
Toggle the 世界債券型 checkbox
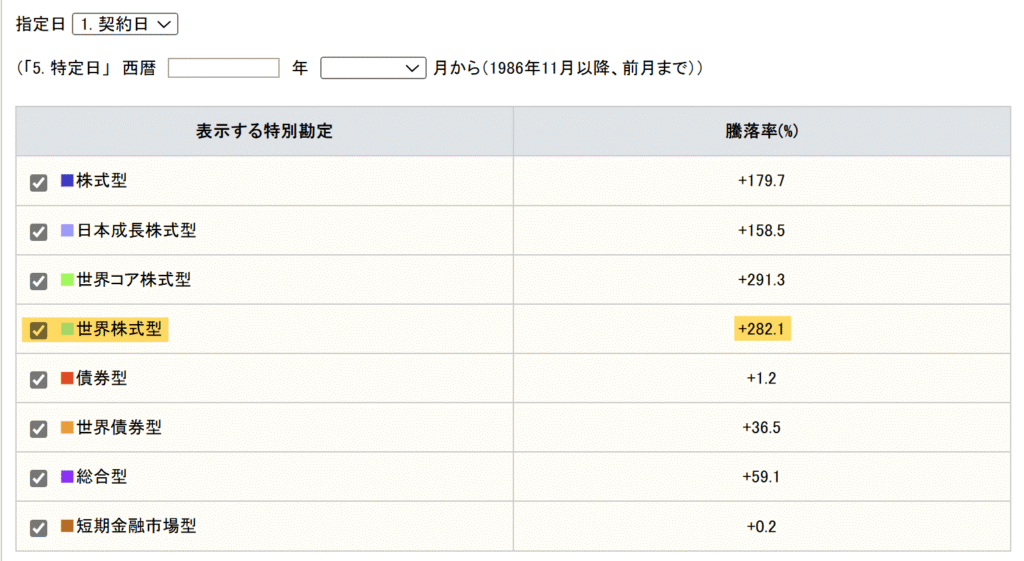39,428
